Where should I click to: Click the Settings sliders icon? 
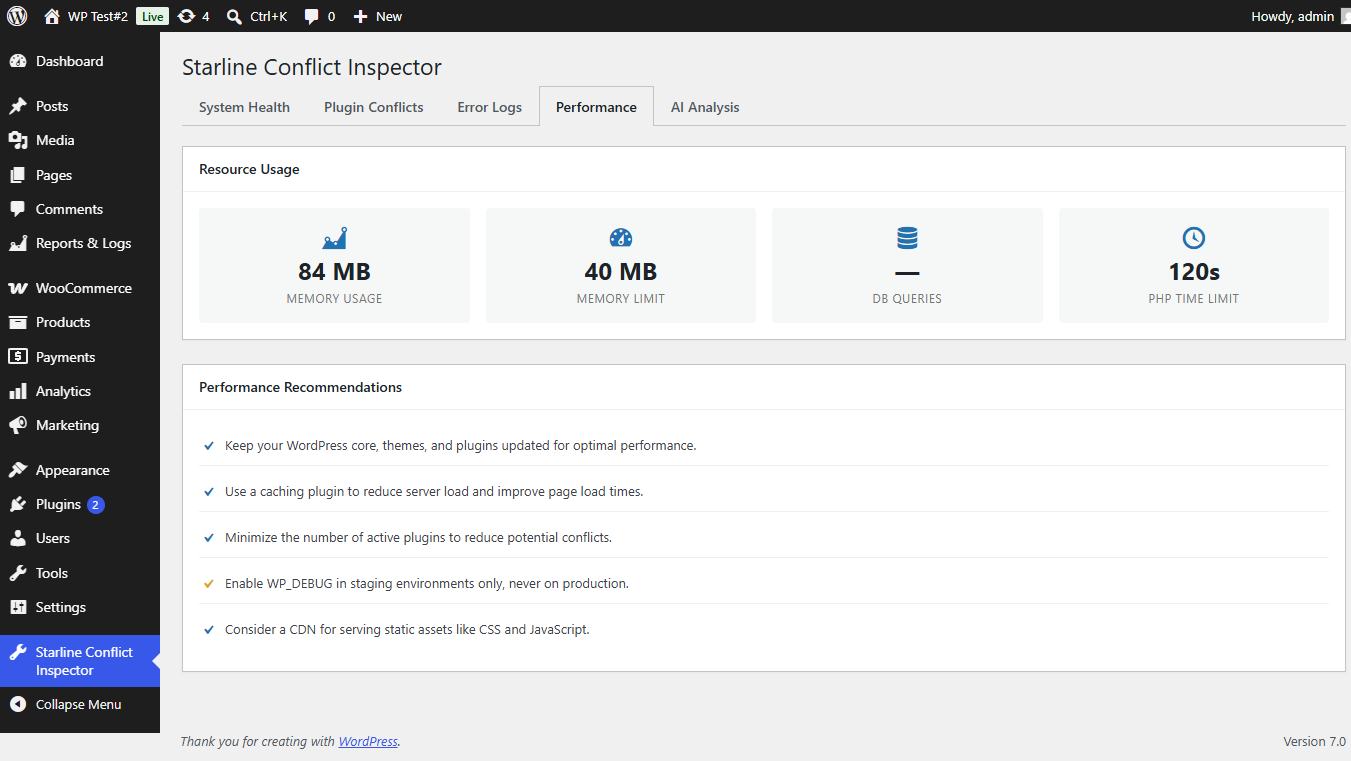click(18, 607)
